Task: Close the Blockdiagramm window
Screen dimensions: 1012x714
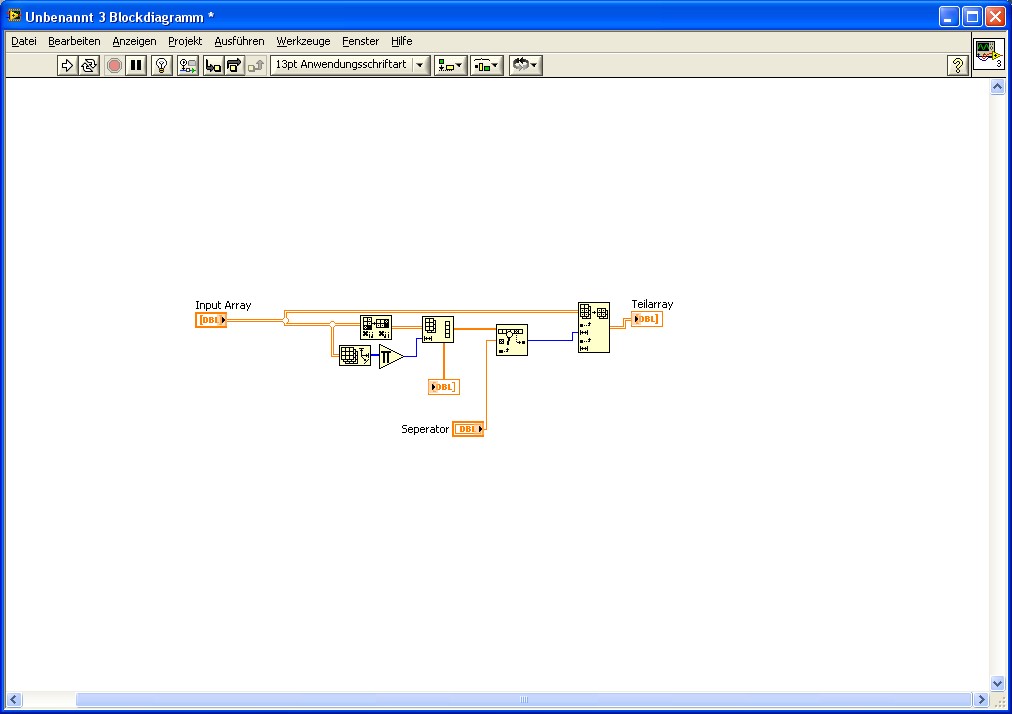Action: click(995, 17)
